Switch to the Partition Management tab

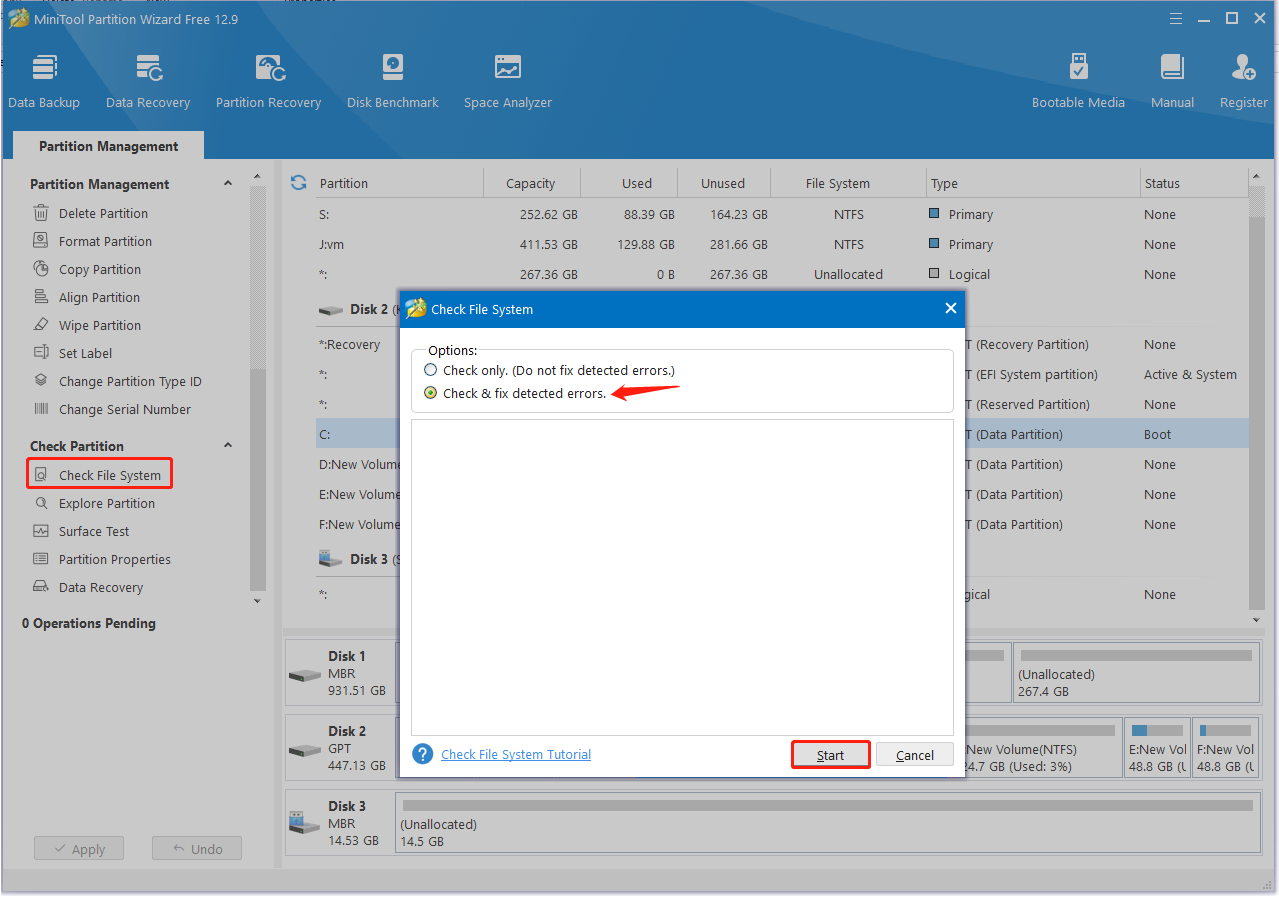[x=108, y=146]
